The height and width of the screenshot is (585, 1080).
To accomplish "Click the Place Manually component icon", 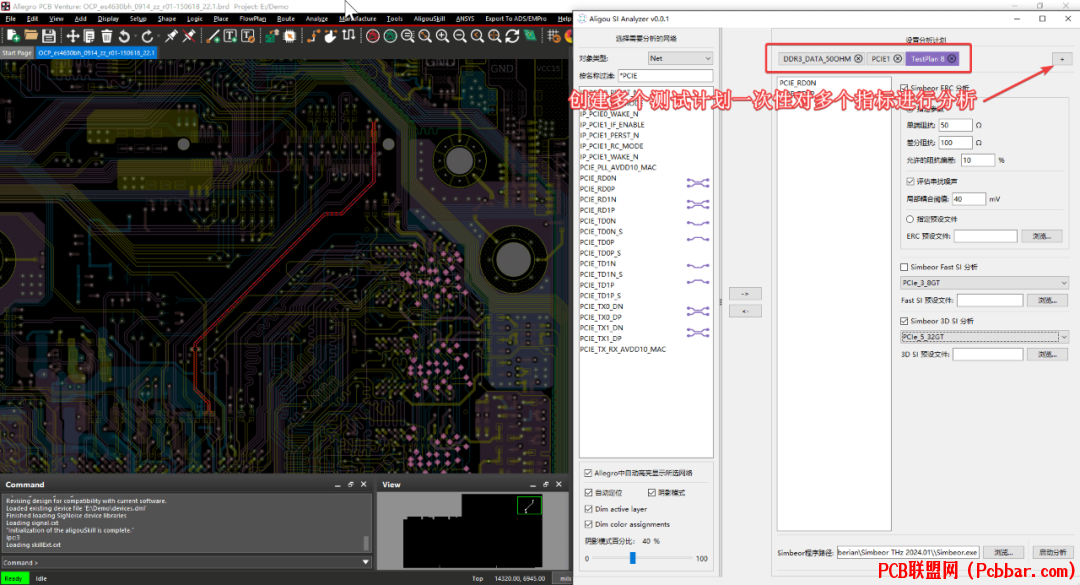I will (x=272, y=36).
